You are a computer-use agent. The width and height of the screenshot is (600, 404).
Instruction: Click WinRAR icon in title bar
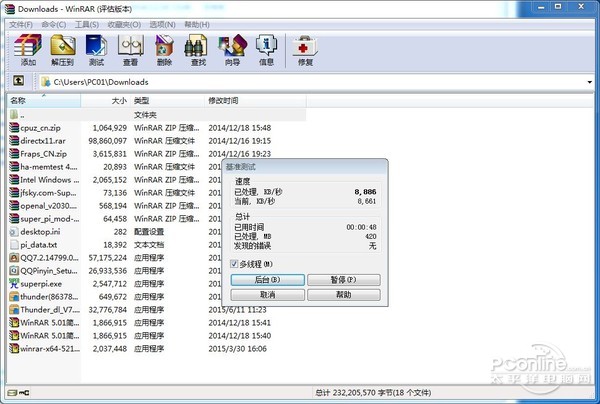click(10, 8)
